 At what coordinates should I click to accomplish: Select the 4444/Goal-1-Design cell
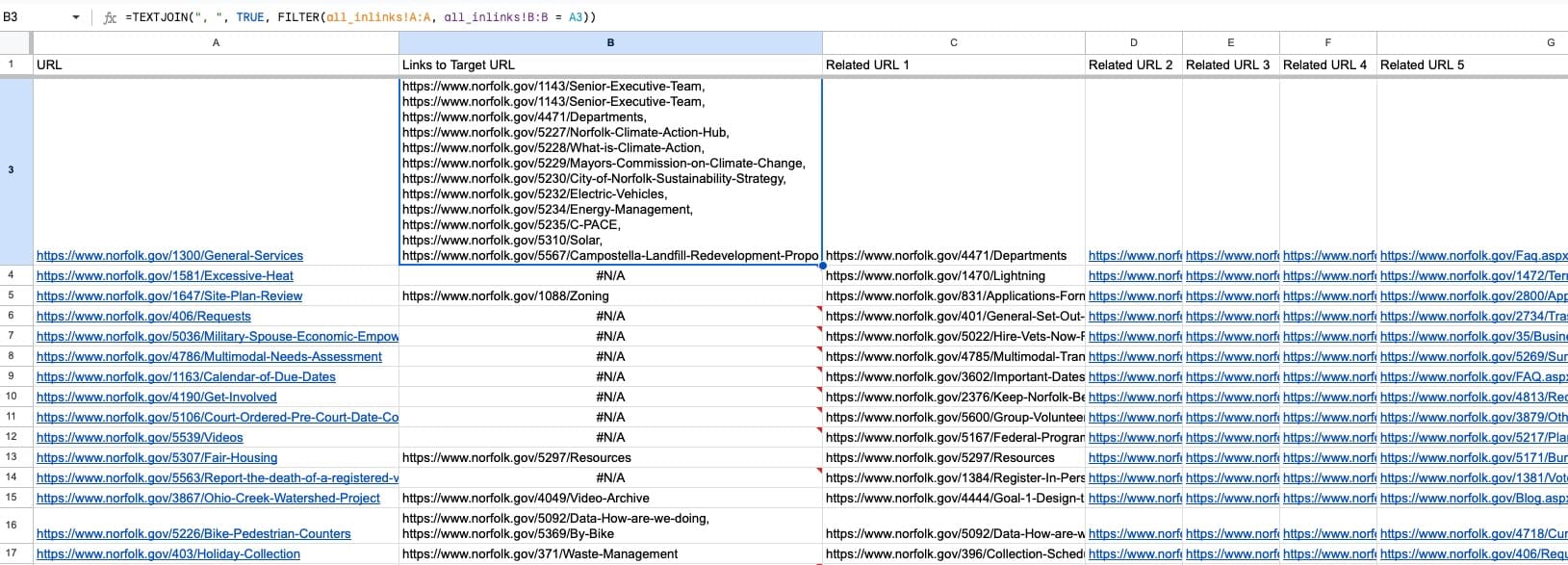pyautogui.click(x=954, y=499)
